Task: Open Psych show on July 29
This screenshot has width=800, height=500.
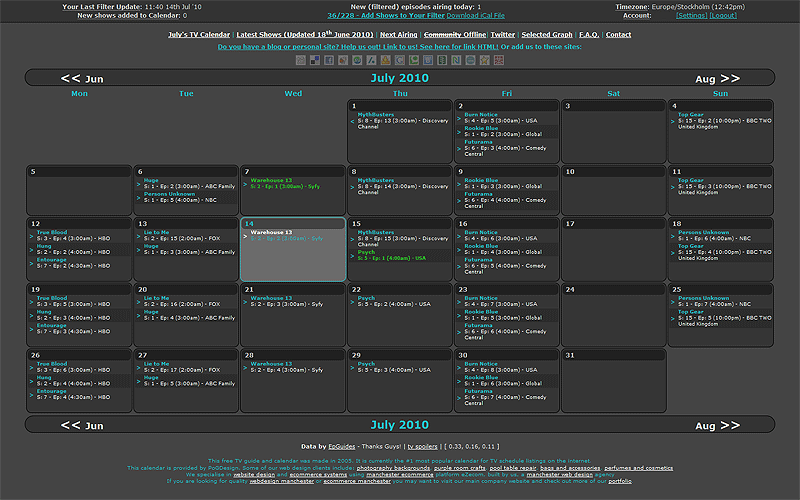Action: [366, 364]
